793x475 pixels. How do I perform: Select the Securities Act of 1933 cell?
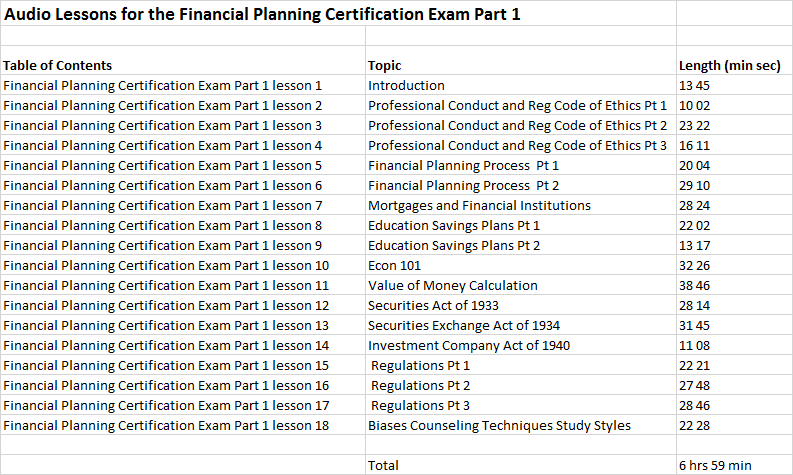click(433, 305)
